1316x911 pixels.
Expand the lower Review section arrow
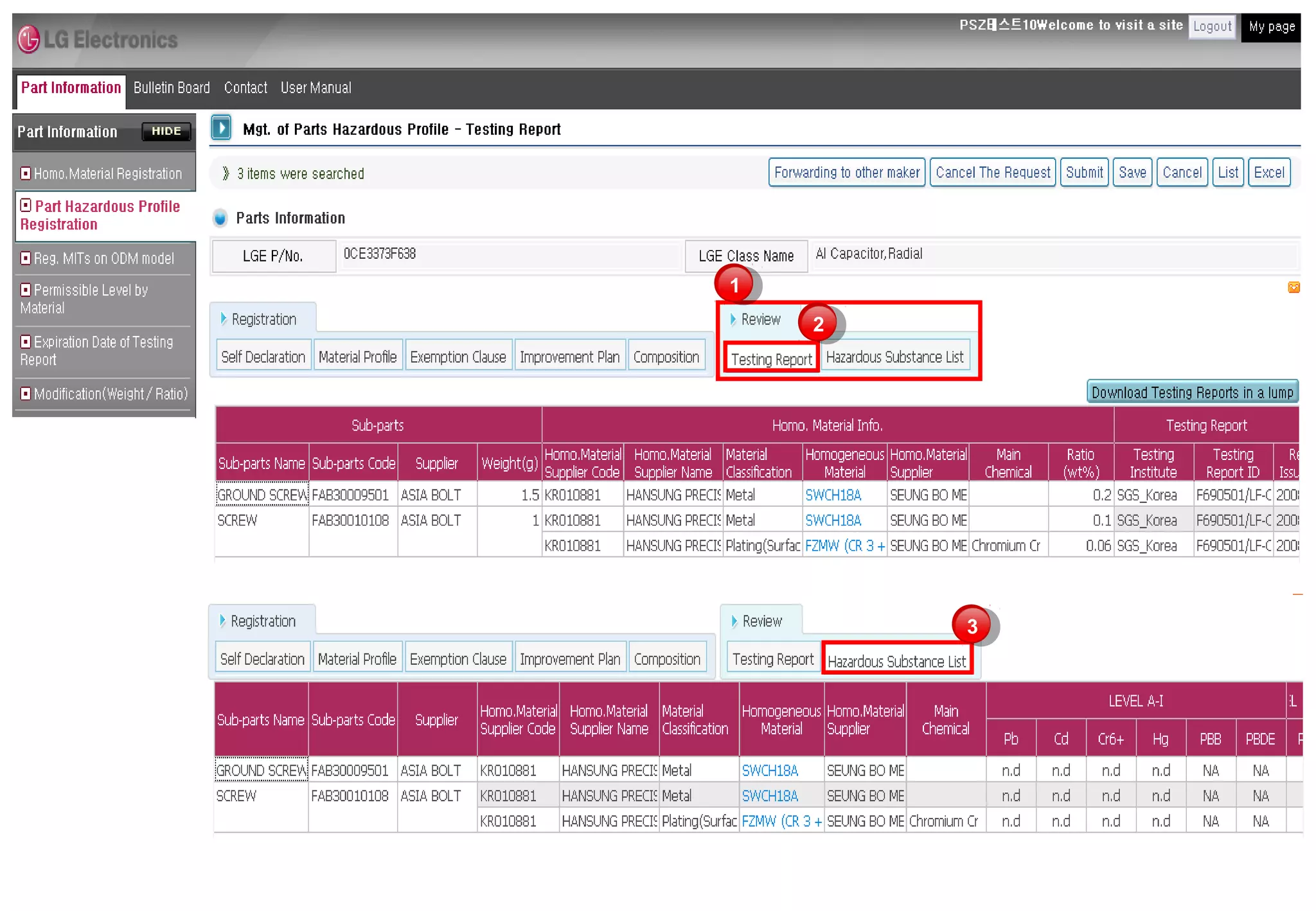(734, 621)
